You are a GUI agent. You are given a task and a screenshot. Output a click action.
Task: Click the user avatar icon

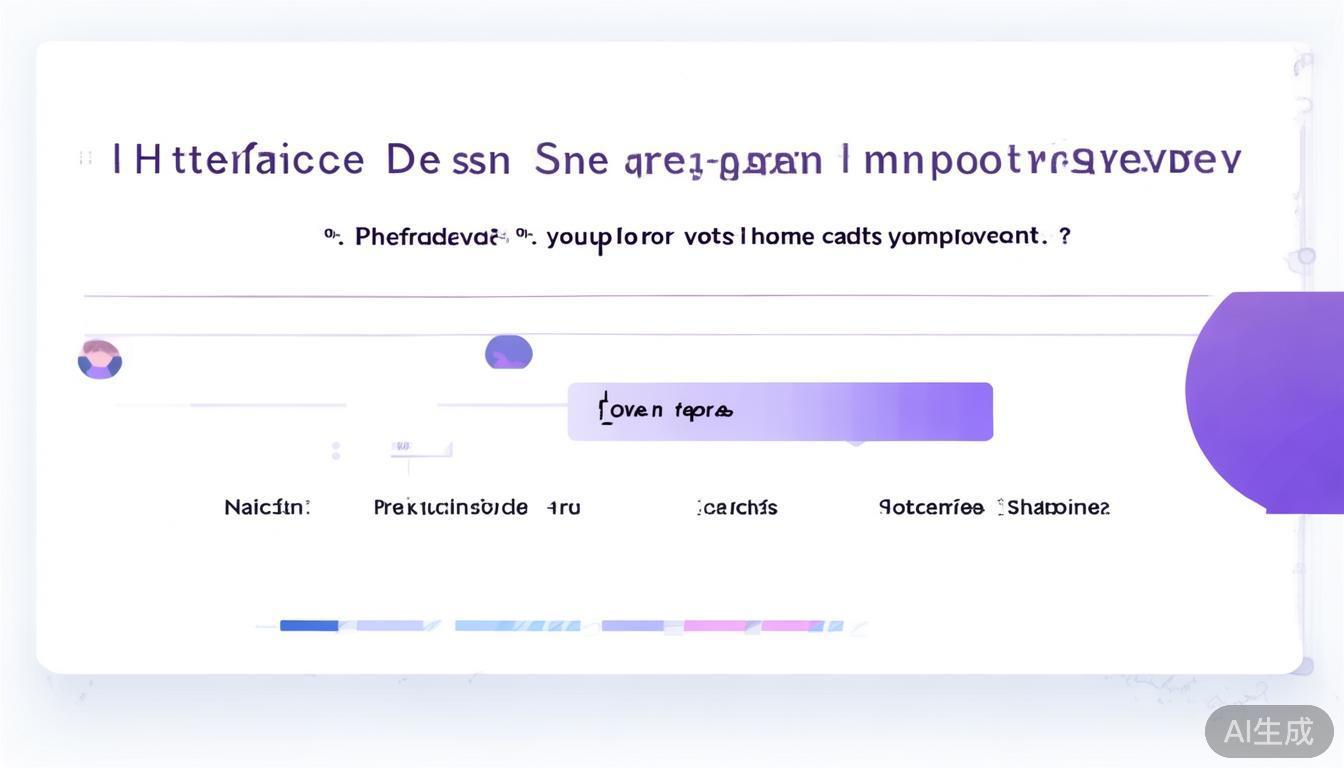coord(100,360)
